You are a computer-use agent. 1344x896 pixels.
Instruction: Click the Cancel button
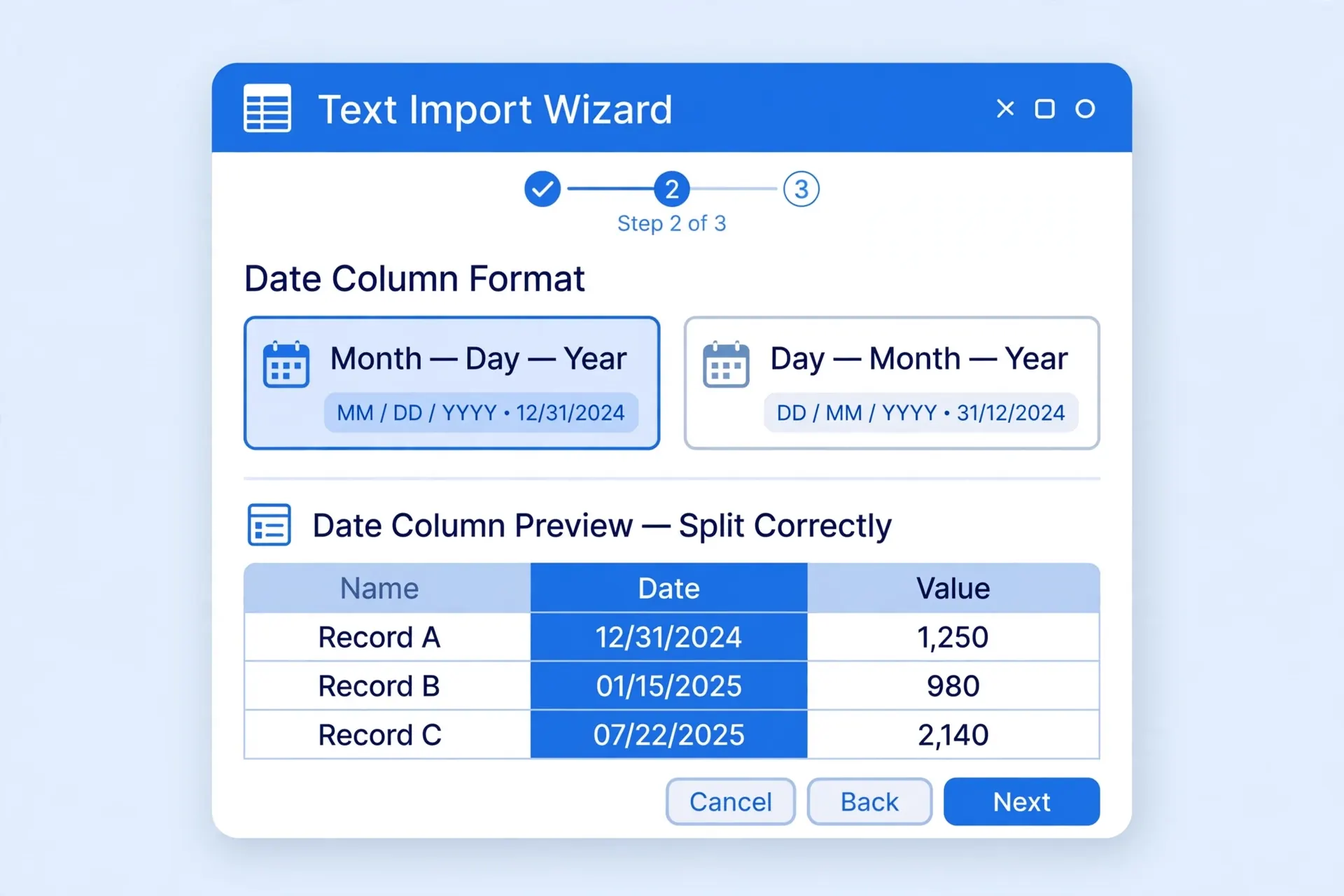coord(731,801)
